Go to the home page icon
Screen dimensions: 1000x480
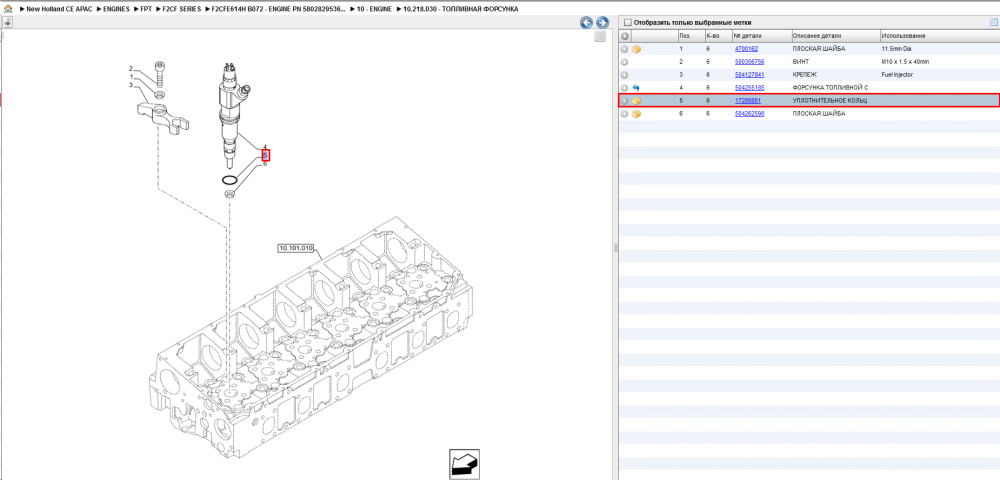click(8, 10)
